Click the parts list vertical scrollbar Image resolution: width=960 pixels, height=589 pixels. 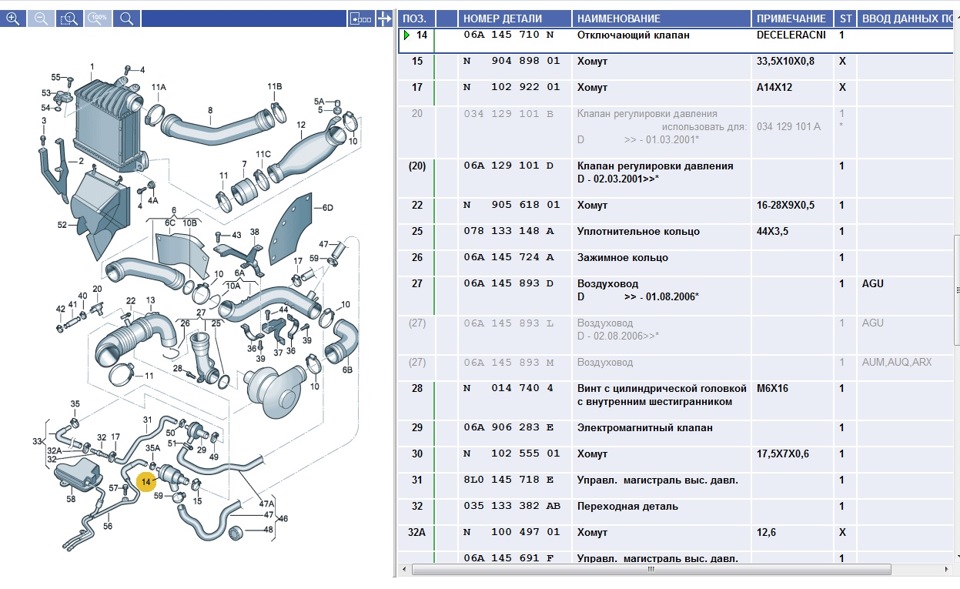956,288
